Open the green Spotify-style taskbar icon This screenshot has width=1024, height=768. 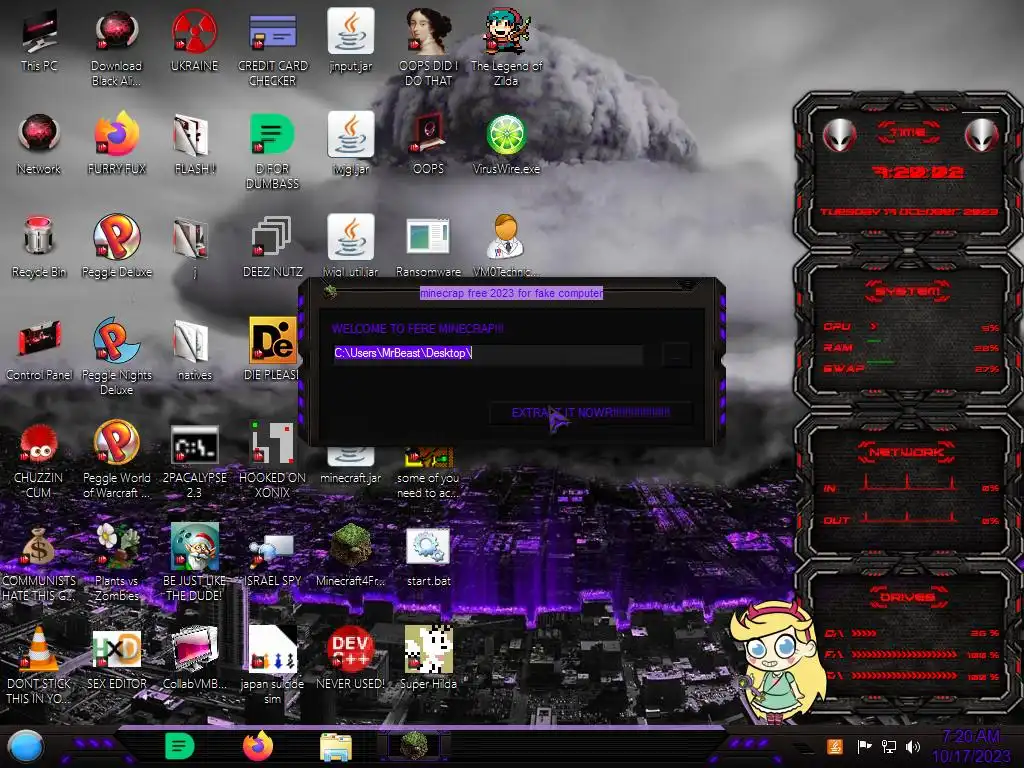click(x=180, y=746)
